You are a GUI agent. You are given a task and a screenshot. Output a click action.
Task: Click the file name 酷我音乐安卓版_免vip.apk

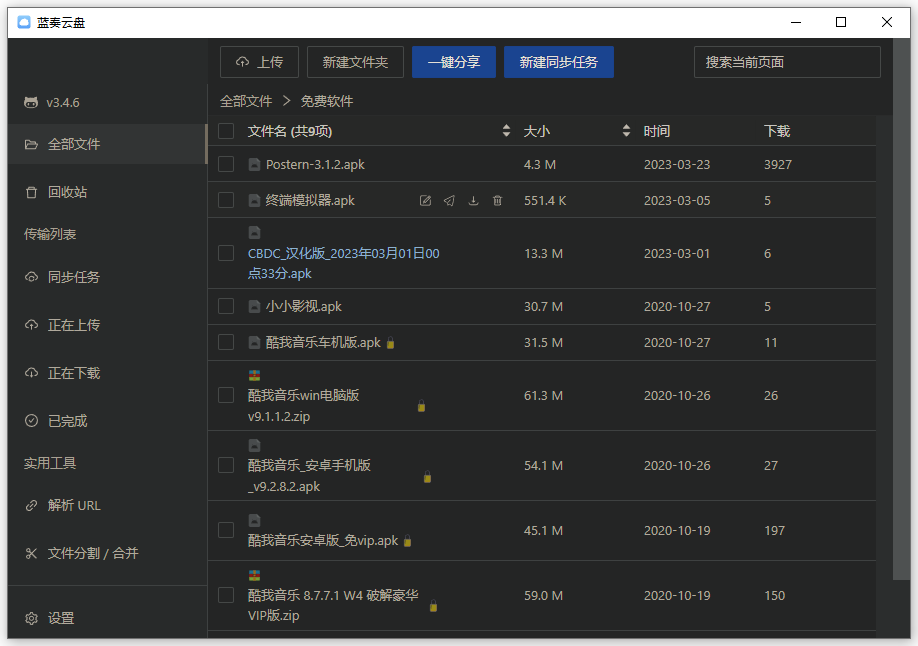click(323, 541)
